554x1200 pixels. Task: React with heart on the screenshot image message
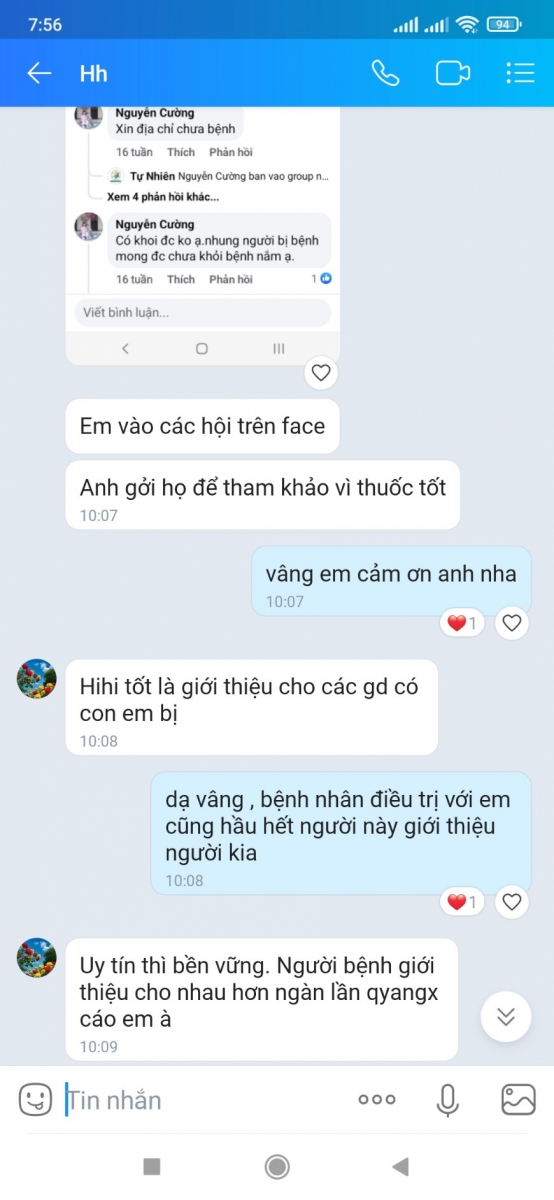pos(321,373)
